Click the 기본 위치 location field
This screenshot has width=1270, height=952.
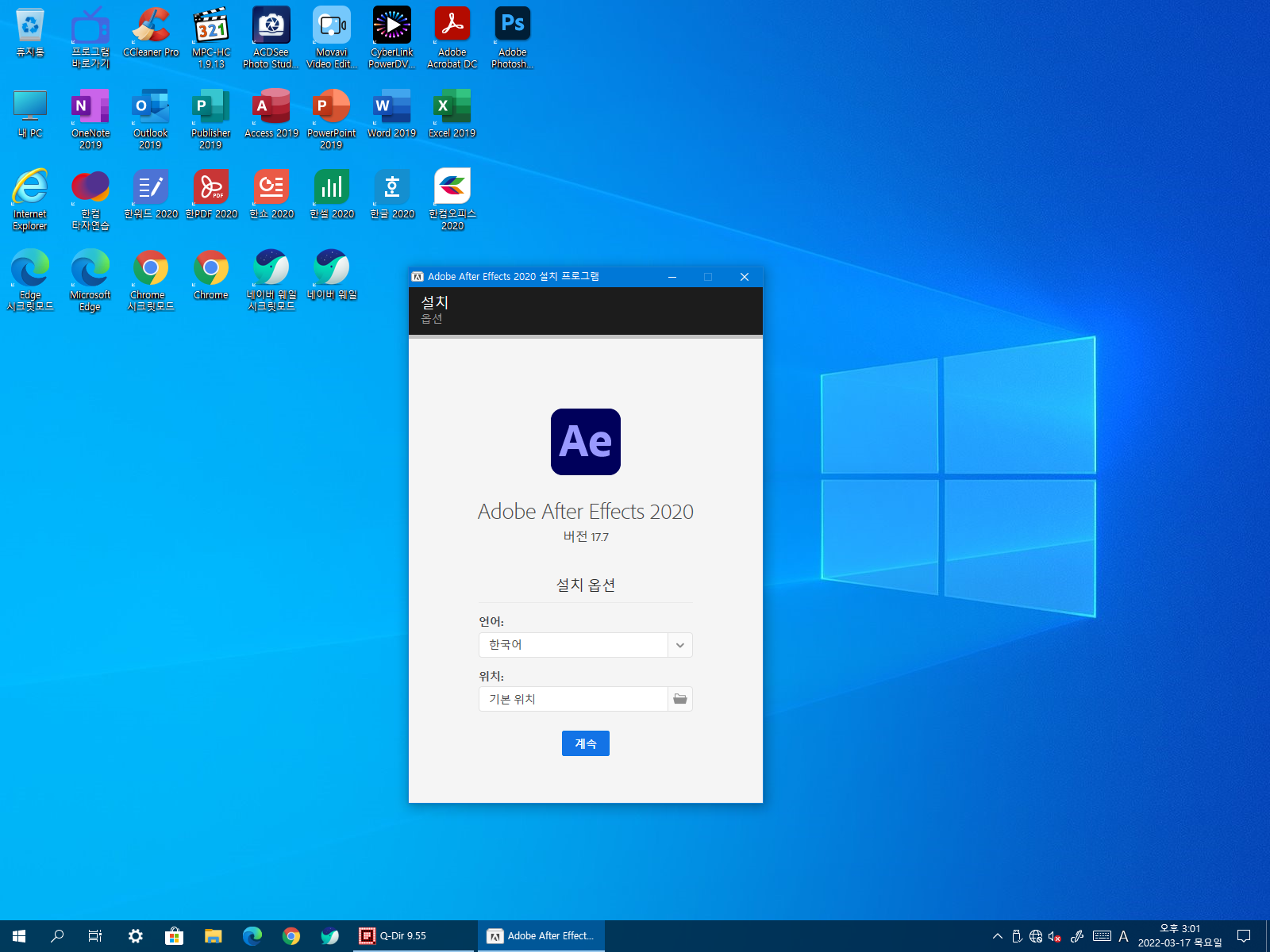tap(573, 699)
